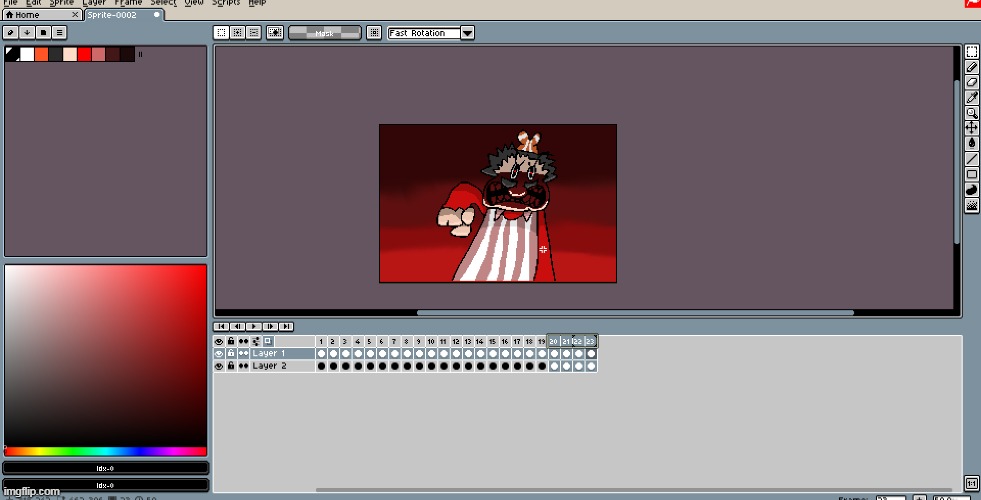The height and width of the screenshot is (500, 981).
Task: Open the Sprite menu
Action: (61, 3)
